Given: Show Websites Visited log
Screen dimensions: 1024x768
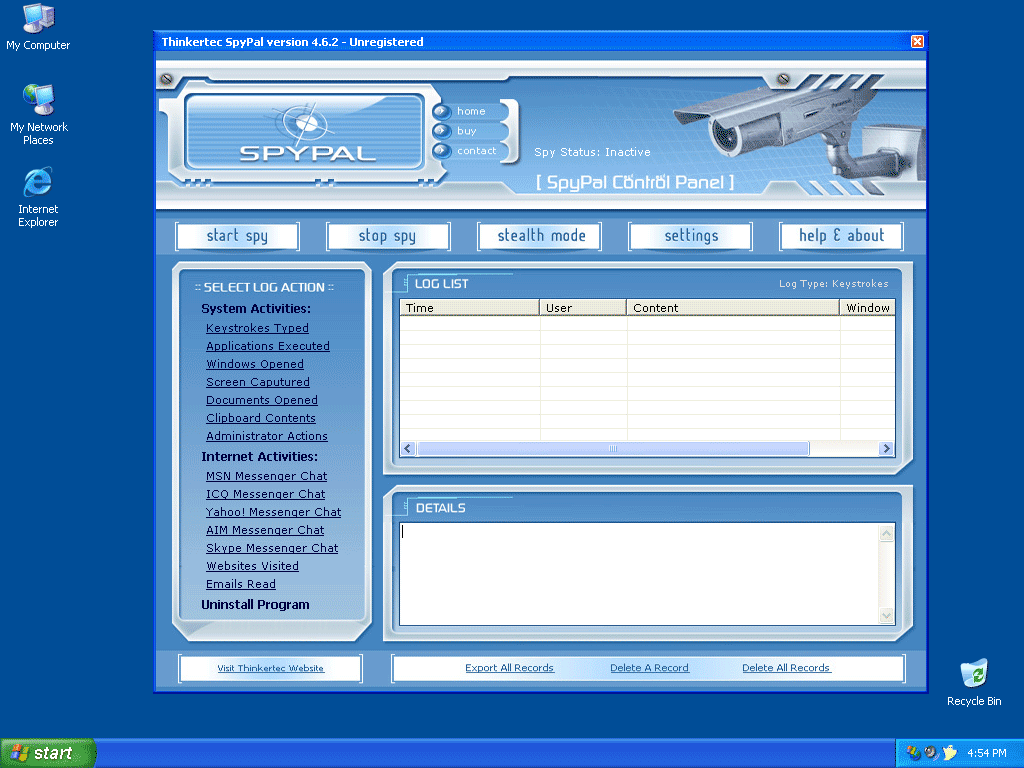Looking at the screenshot, I should 252,566.
